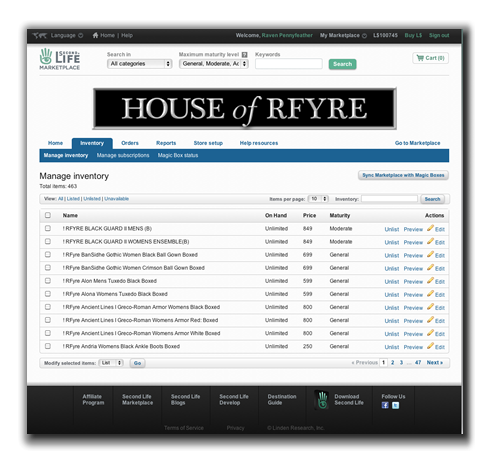Click the Home house icon in top bar
Screen dimensions: 488x474
click(95, 35)
